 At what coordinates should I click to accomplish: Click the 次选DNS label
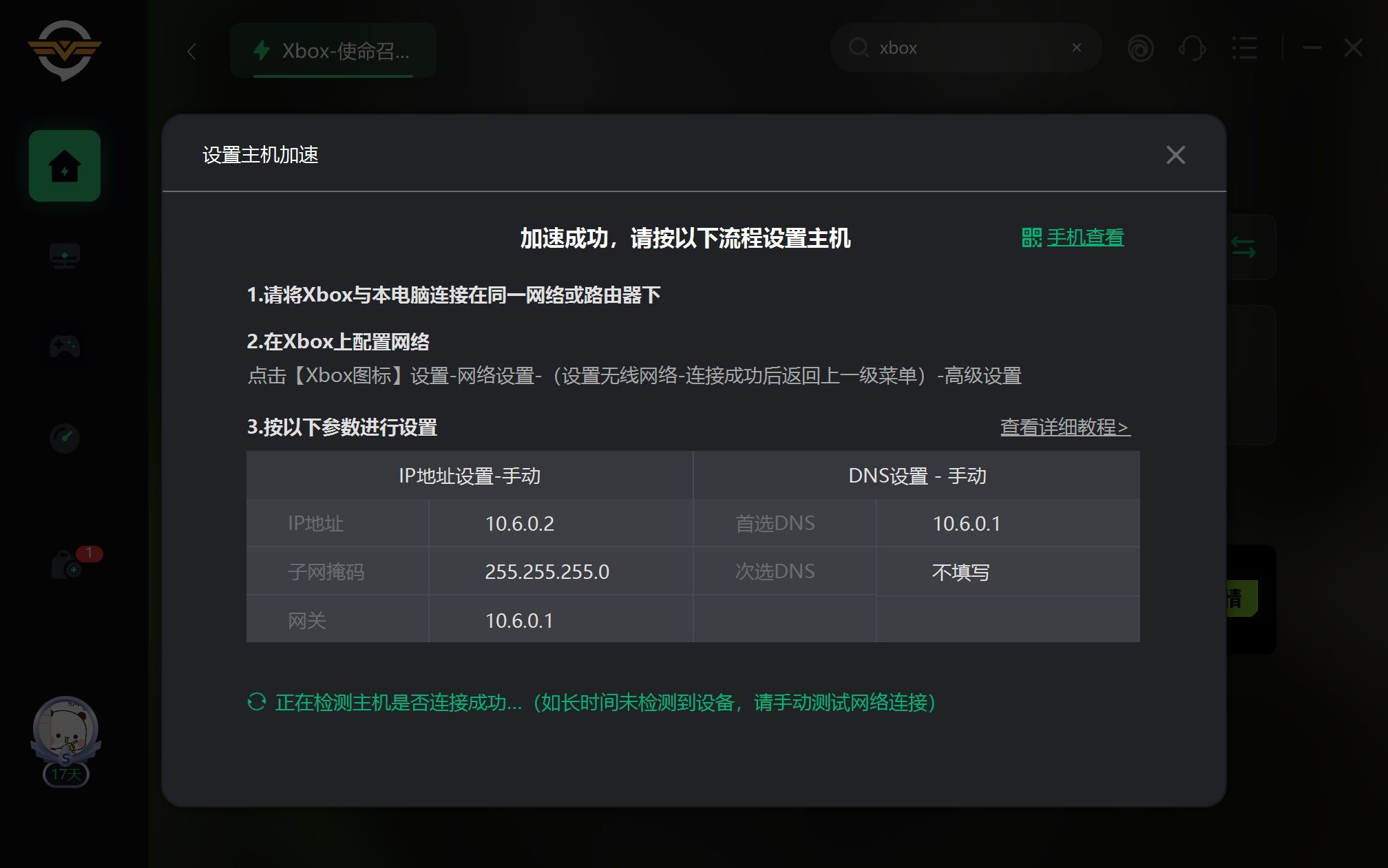point(775,572)
